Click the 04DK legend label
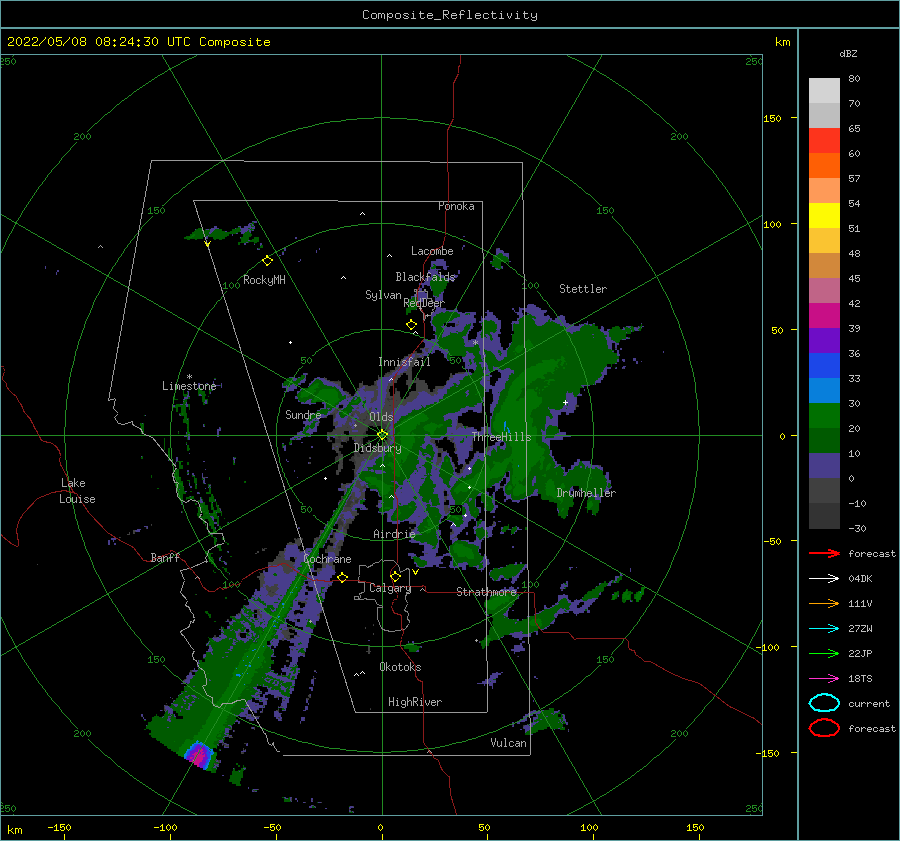 coord(860,579)
